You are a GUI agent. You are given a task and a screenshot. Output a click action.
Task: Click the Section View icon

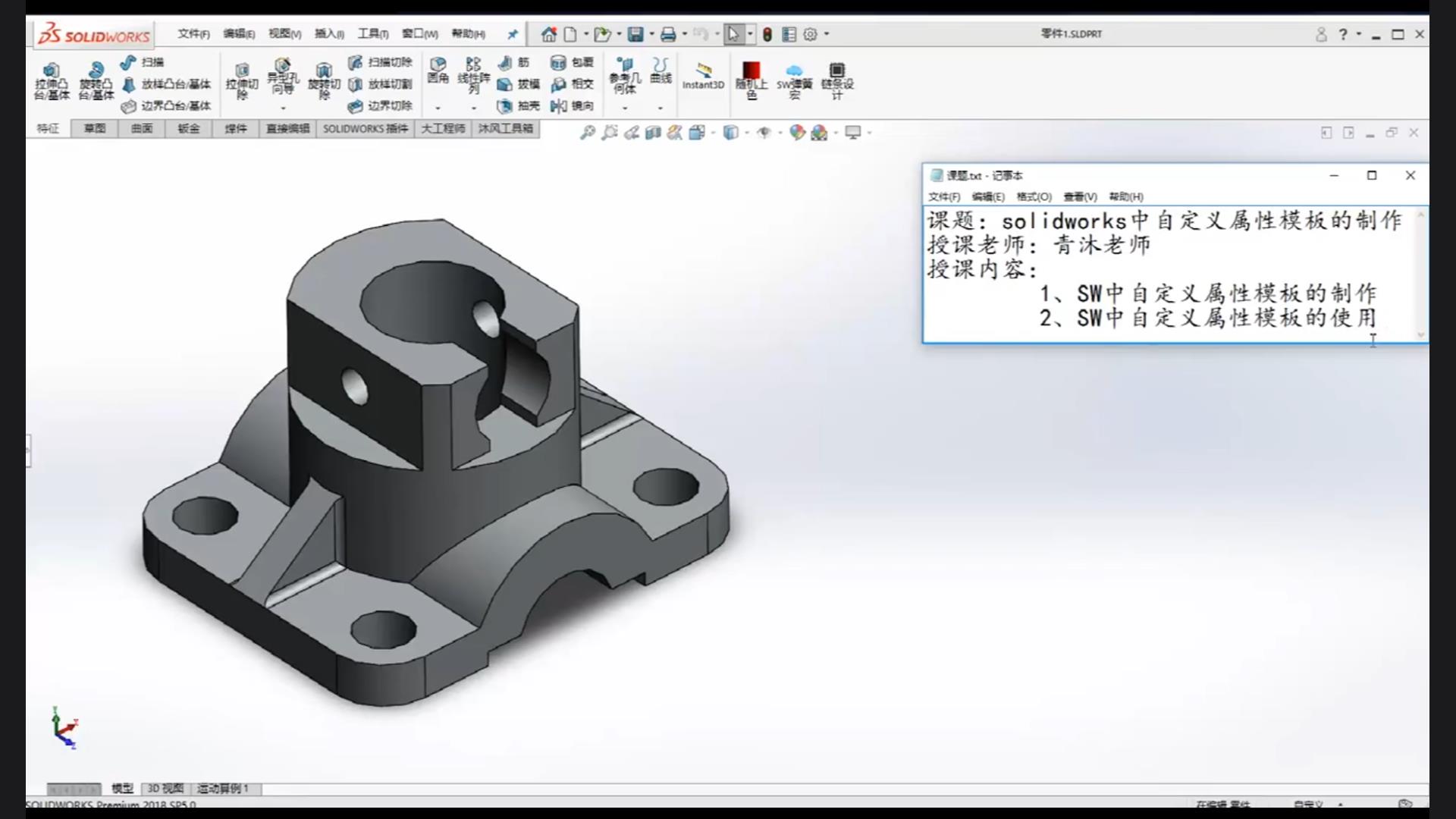pyautogui.click(x=653, y=133)
